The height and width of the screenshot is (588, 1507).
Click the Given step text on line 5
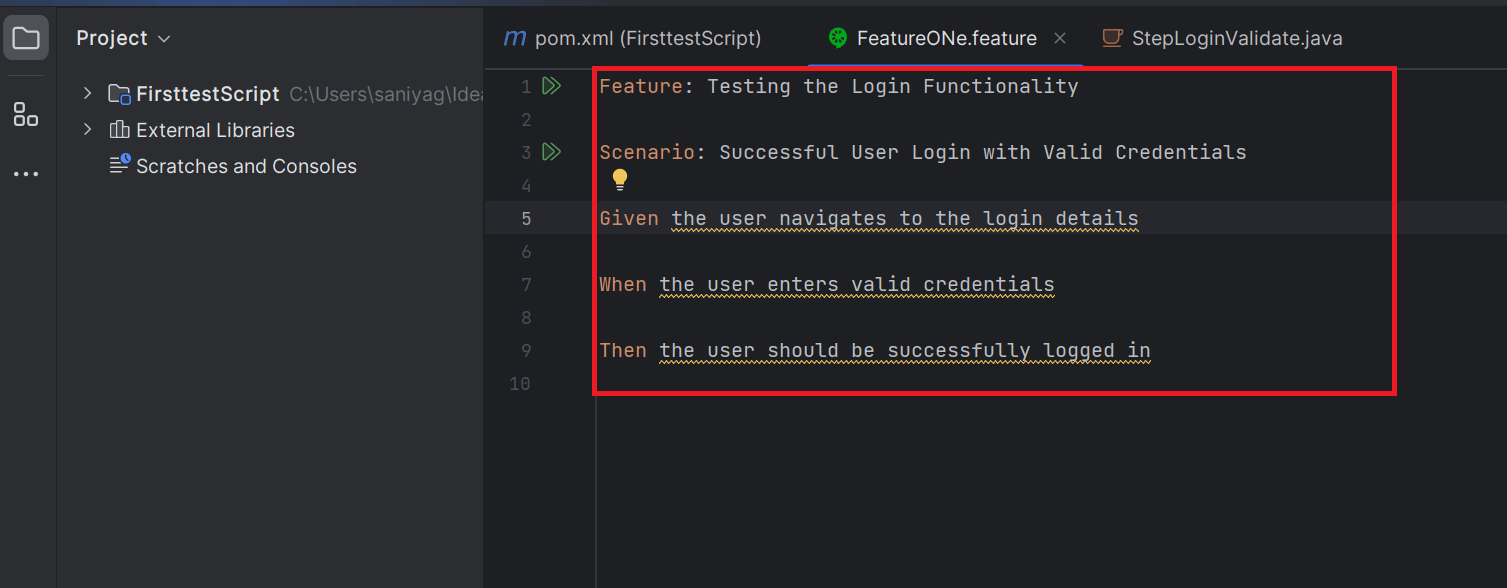[904, 219]
